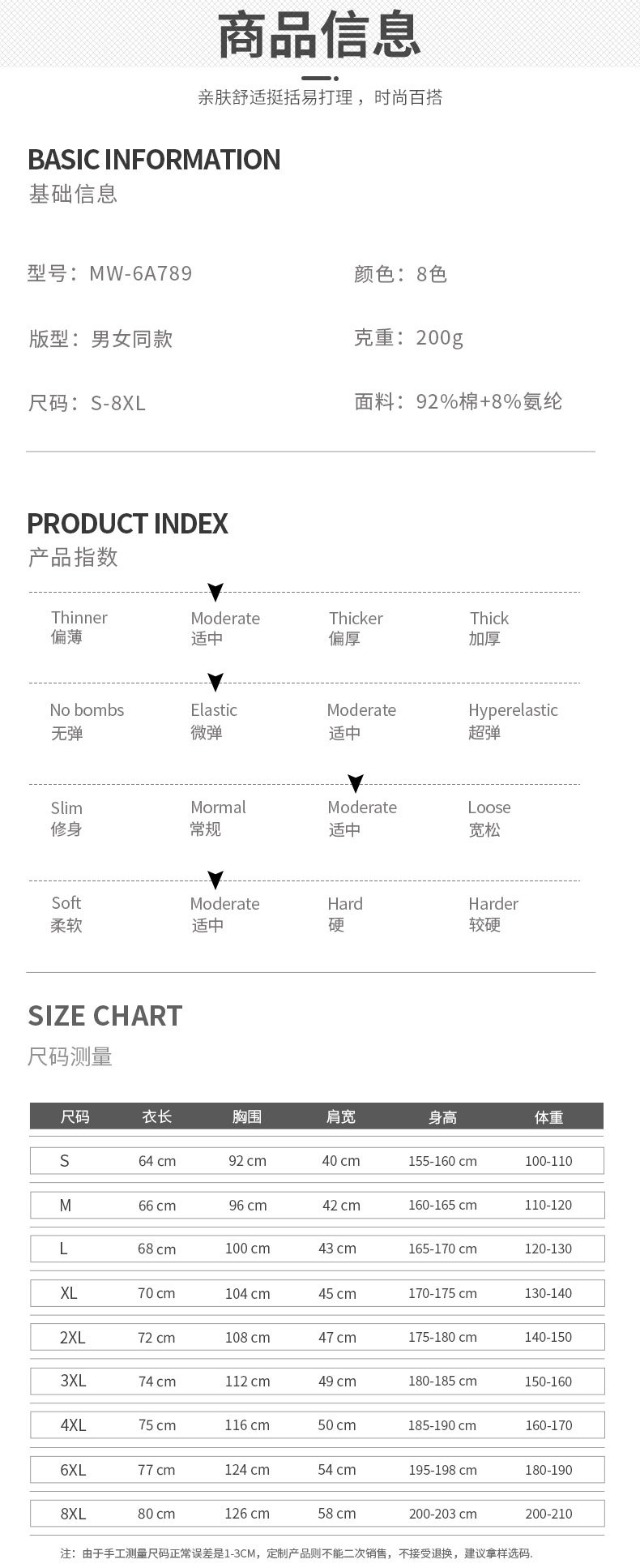Select the Thinner 偏薄 option
Viewport: 640px width, 1568px height.
click(79, 627)
